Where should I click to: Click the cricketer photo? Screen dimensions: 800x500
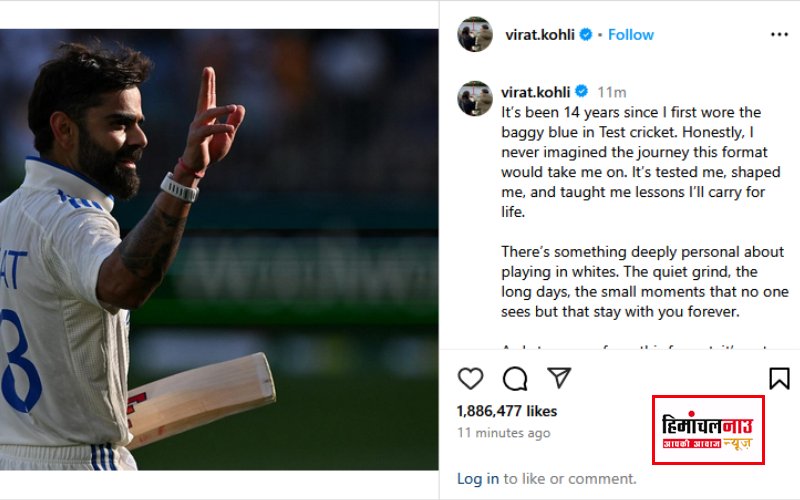coord(219,250)
